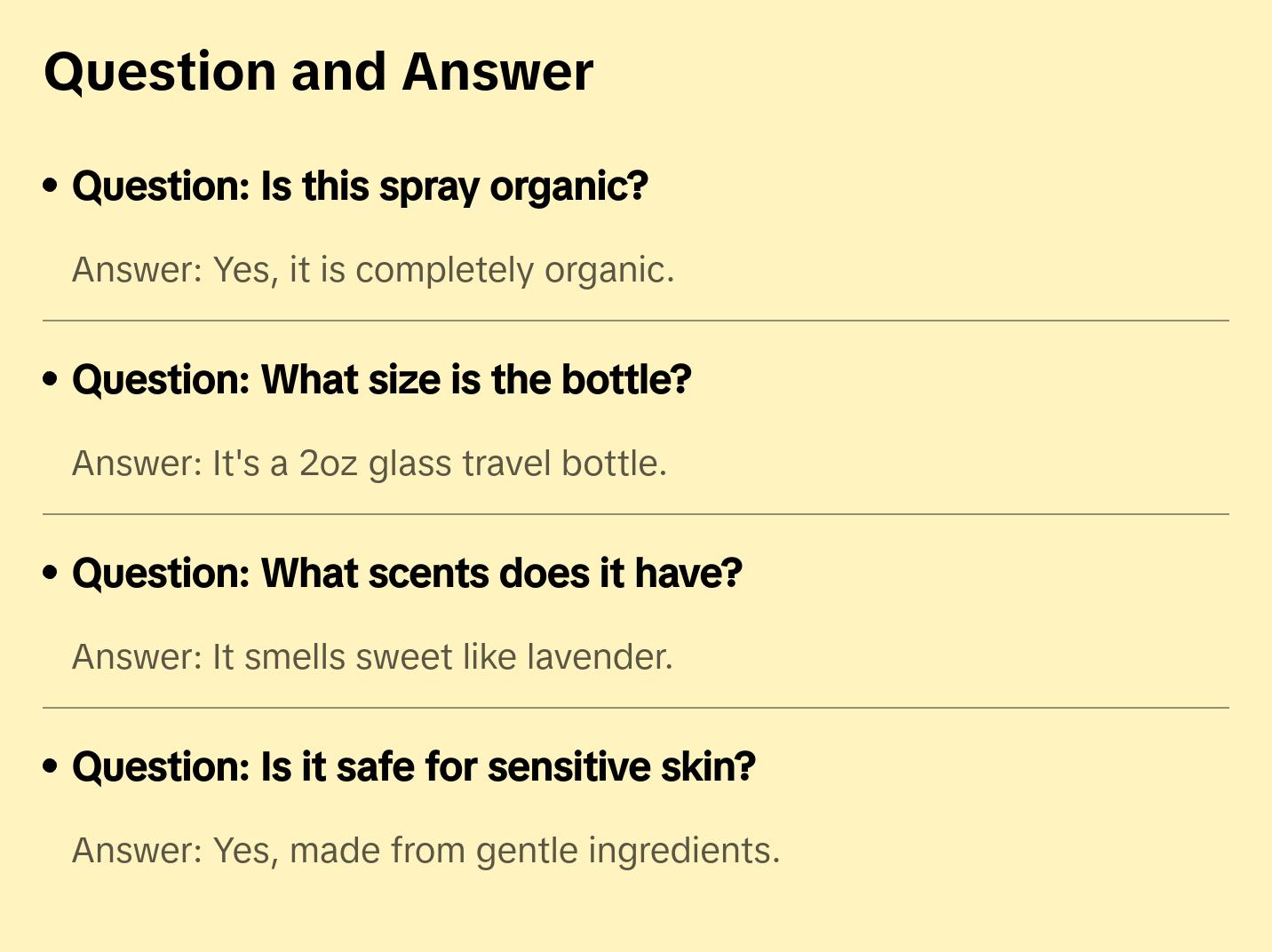Click the bullet beside the bottle size question
The width and height of the screenshot is (1272, 952).
[x=51, y=380]
